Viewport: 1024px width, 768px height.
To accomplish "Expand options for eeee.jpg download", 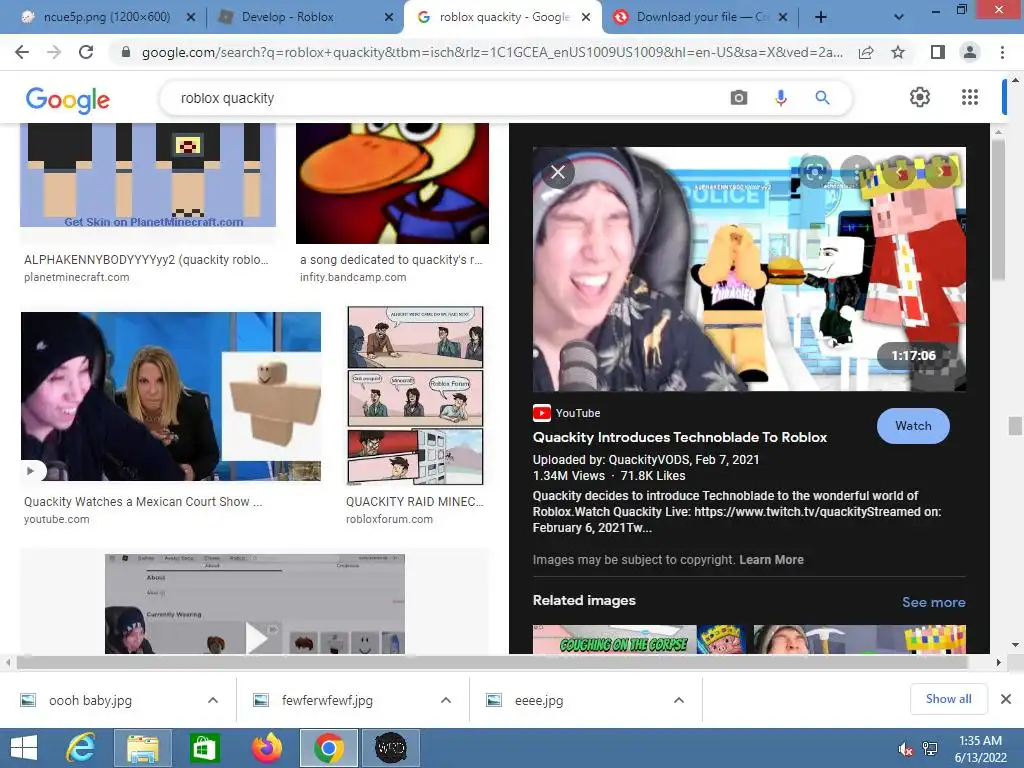I will pyautogui.click(x=679, y=700).
